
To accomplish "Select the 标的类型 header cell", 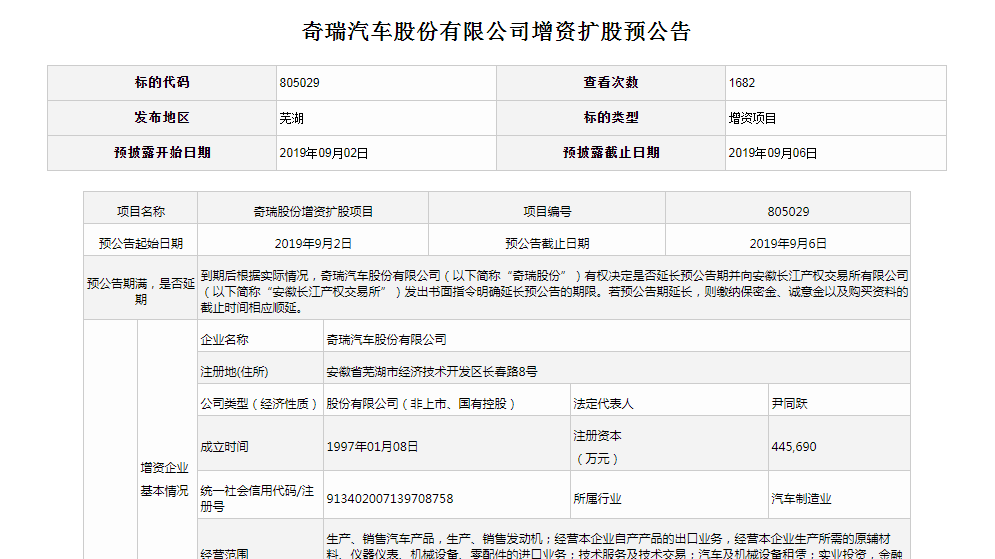I will tap(610, 118).
